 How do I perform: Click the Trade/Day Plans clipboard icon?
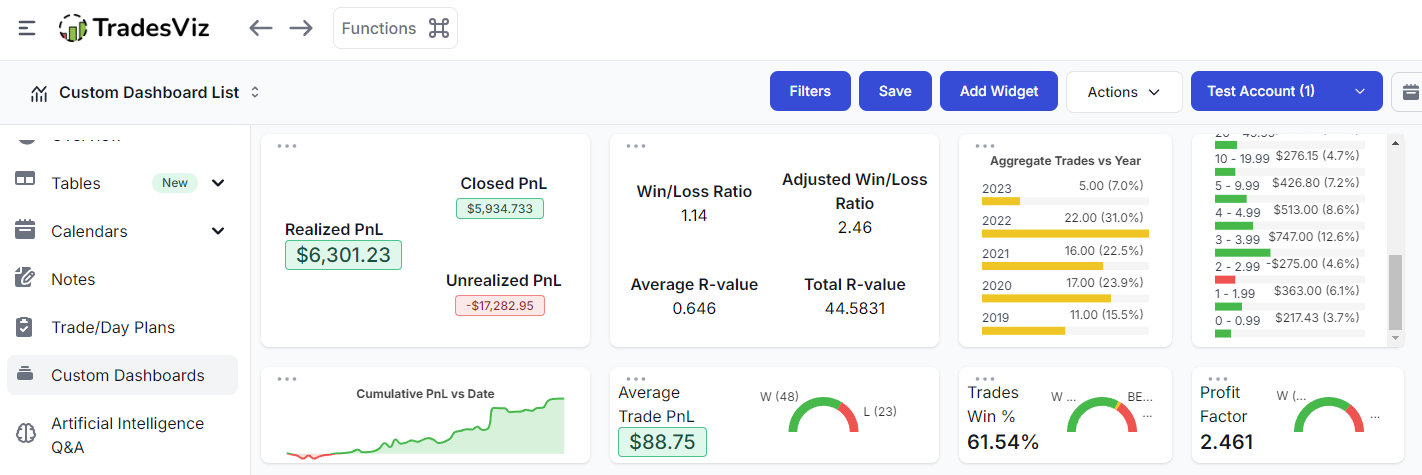coord(25,326)
